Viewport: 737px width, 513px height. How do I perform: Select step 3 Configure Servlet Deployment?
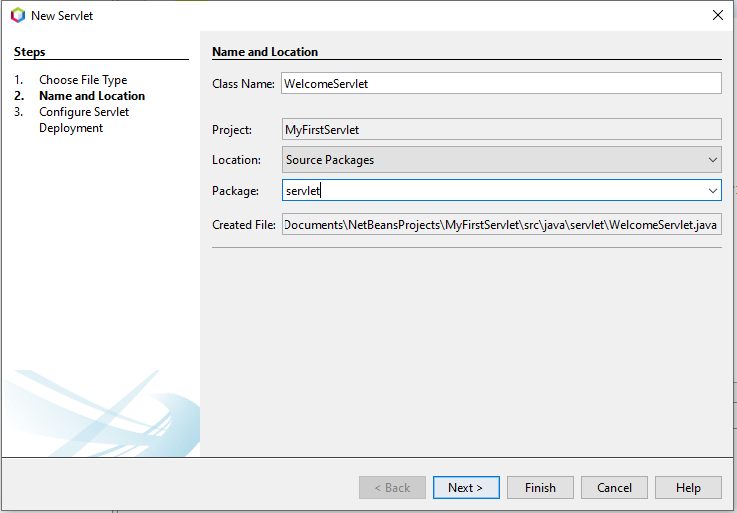[x=84, y=120]
